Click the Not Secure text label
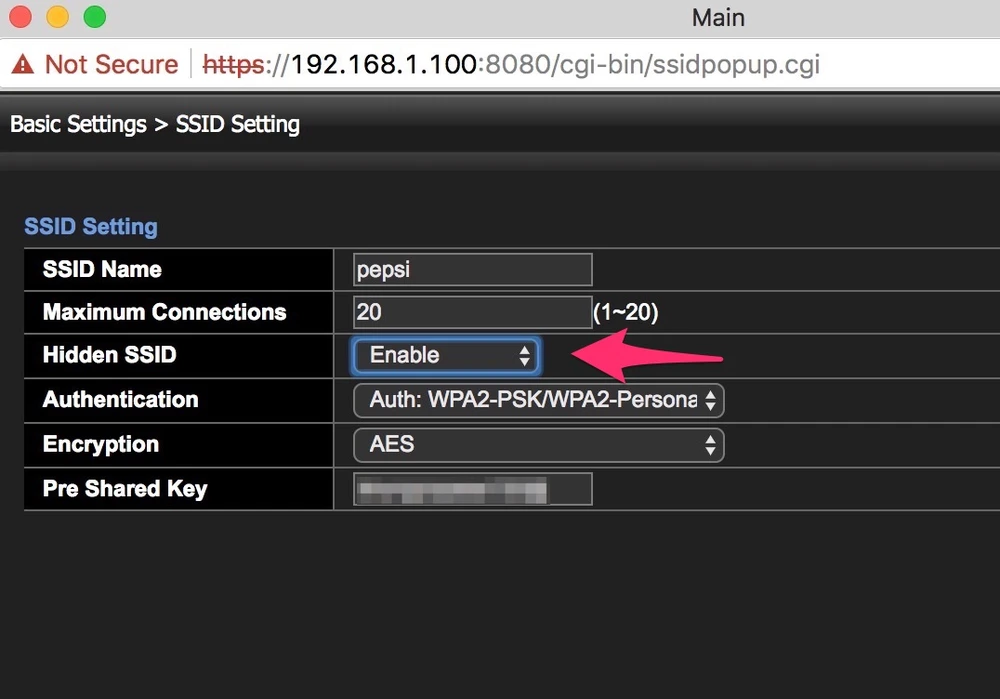The width and height of the screenshot is (1000, 699). coord(111,65)
